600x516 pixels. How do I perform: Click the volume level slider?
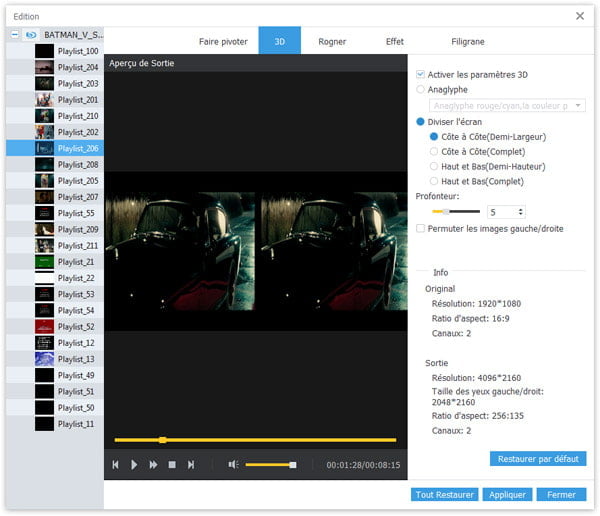click(271, 465)
